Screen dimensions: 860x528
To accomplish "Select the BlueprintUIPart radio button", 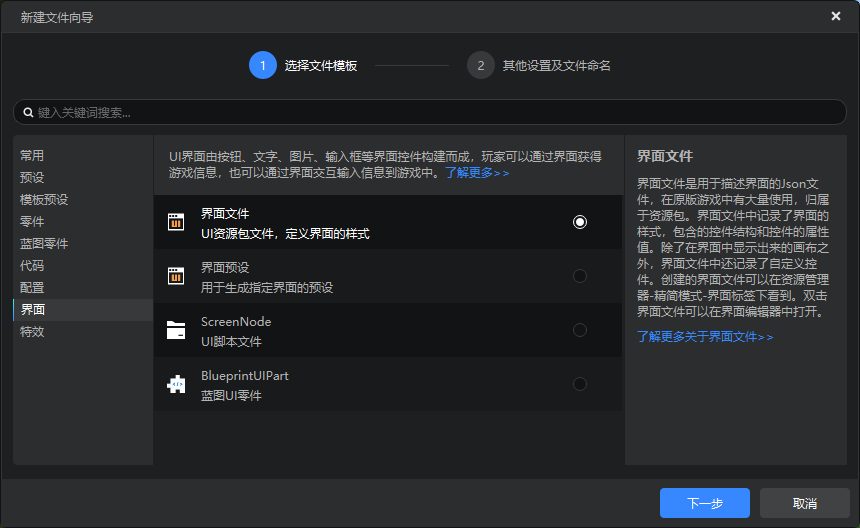I will pyautogui.click(x=580, y=384).
